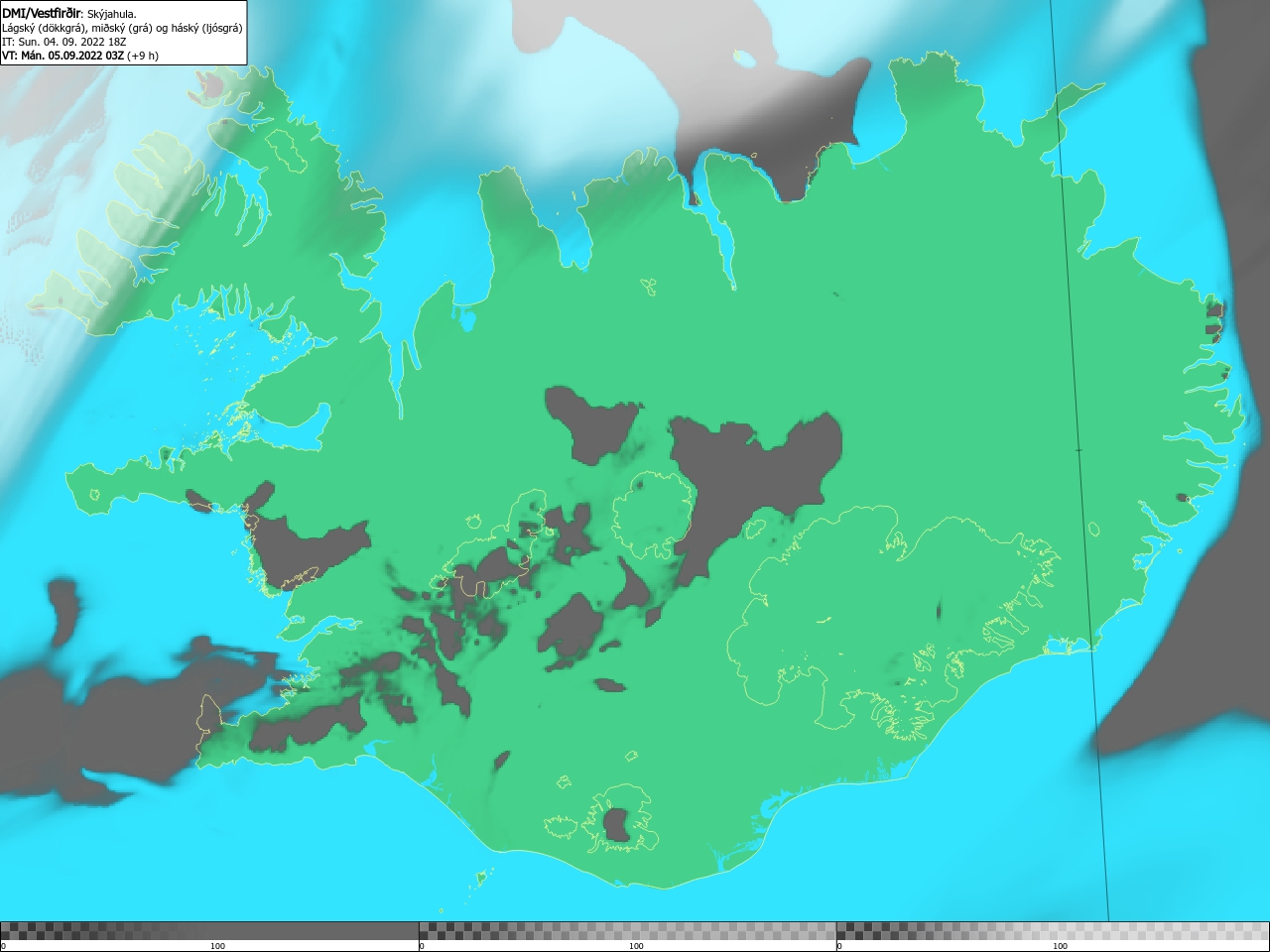Select the "VT: Mán. 05.09.2022 03Z (+9 h)" line
The width and height of the screenshot is (1270, 952).
[x=80, y=56]
